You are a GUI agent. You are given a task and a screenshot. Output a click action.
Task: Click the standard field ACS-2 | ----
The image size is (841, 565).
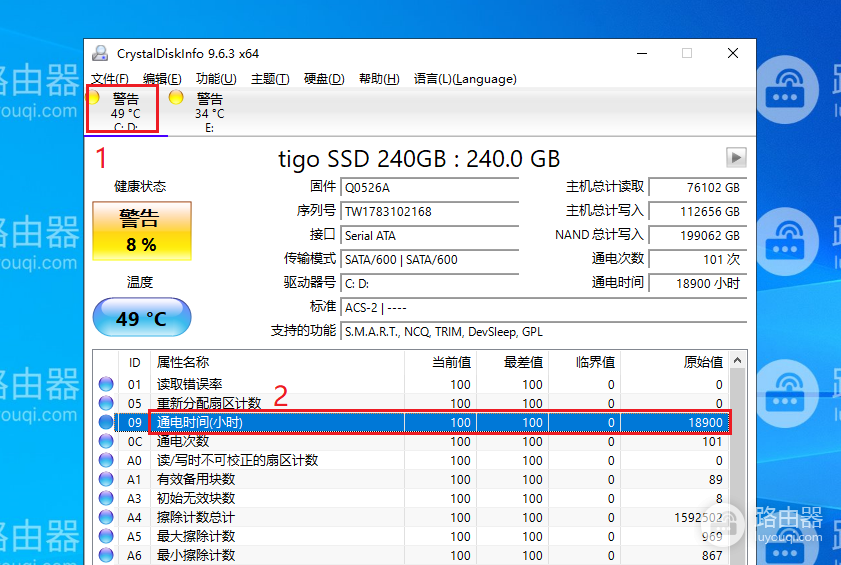544,308
